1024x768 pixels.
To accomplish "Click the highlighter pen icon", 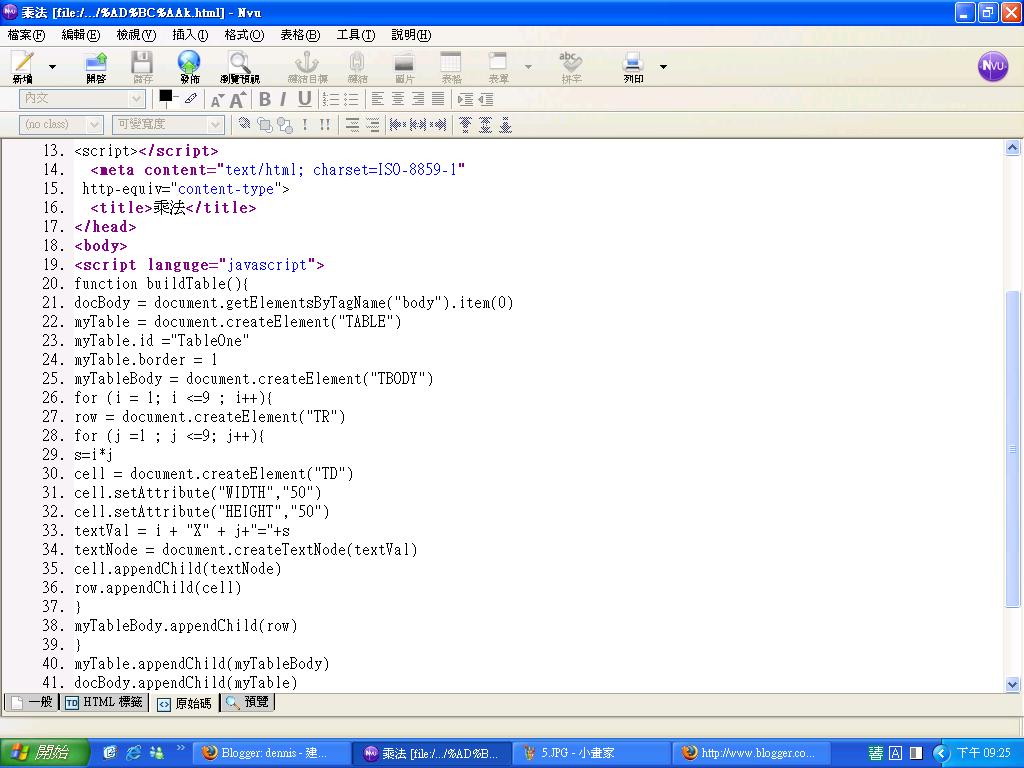I will [190, 98].
